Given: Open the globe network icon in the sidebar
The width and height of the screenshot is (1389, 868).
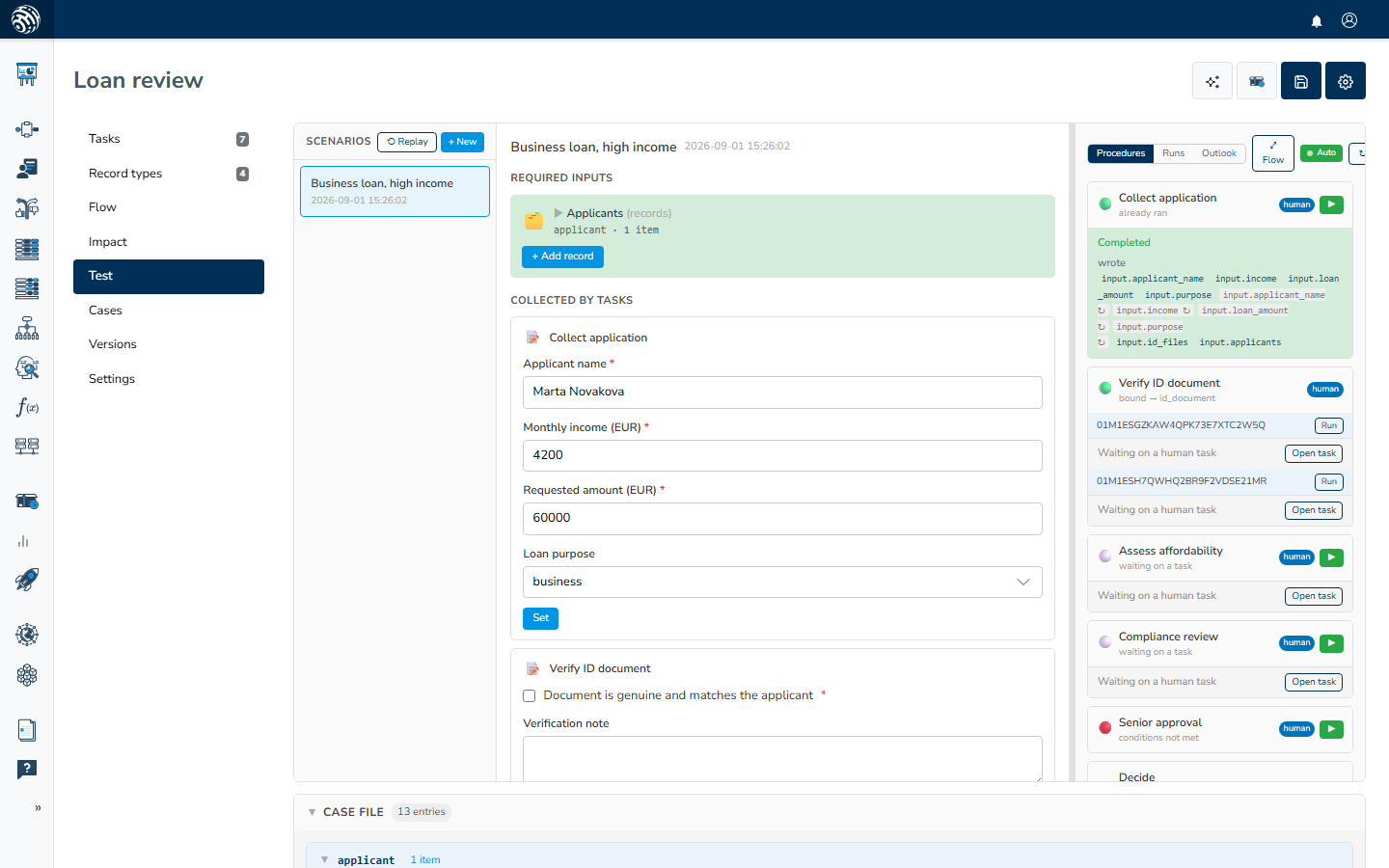Looking at the screenshot, I should pos(27,635).
